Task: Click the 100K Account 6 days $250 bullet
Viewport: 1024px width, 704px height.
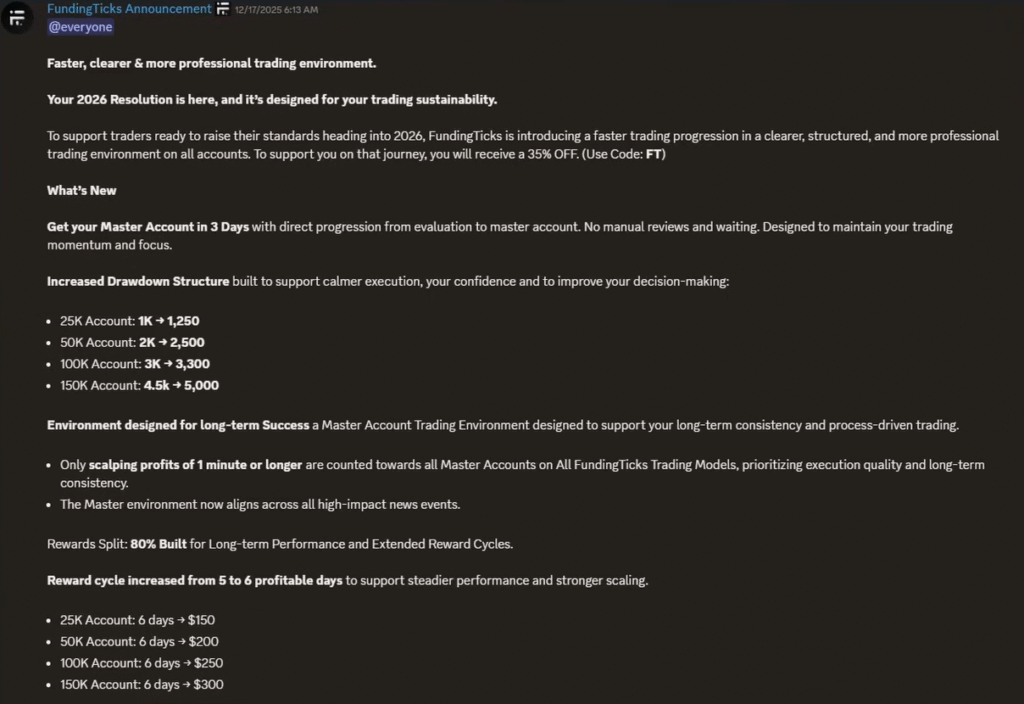Action: click(141, 663)
